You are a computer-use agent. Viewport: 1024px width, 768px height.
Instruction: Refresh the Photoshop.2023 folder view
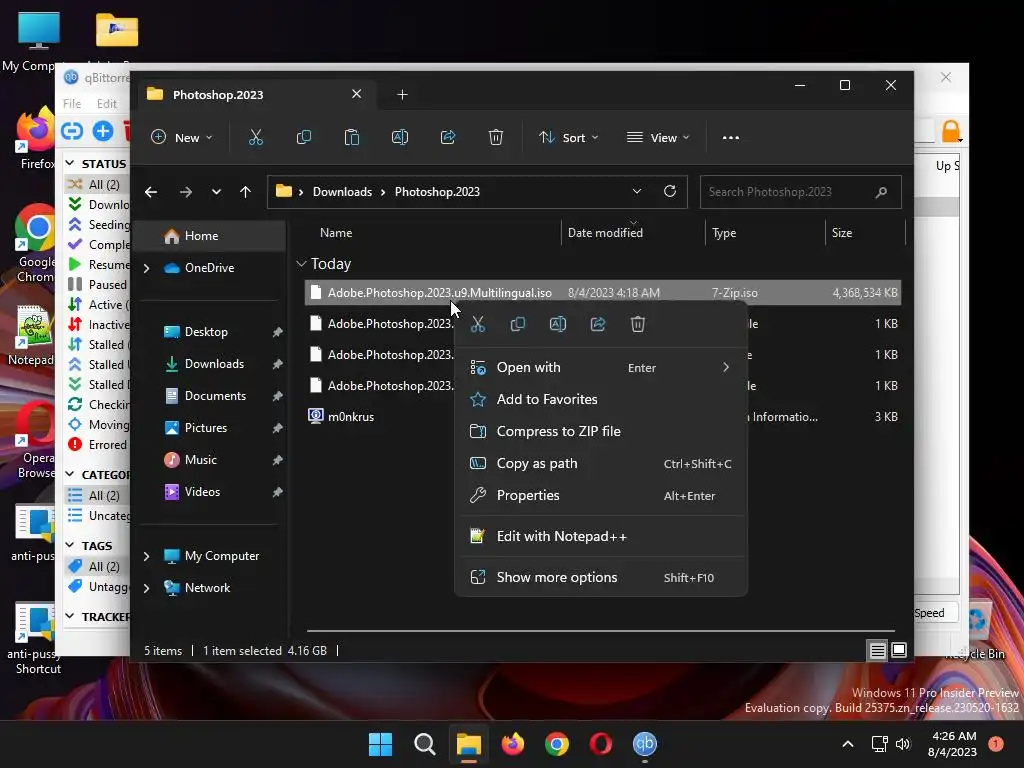(x=669, y=191)
